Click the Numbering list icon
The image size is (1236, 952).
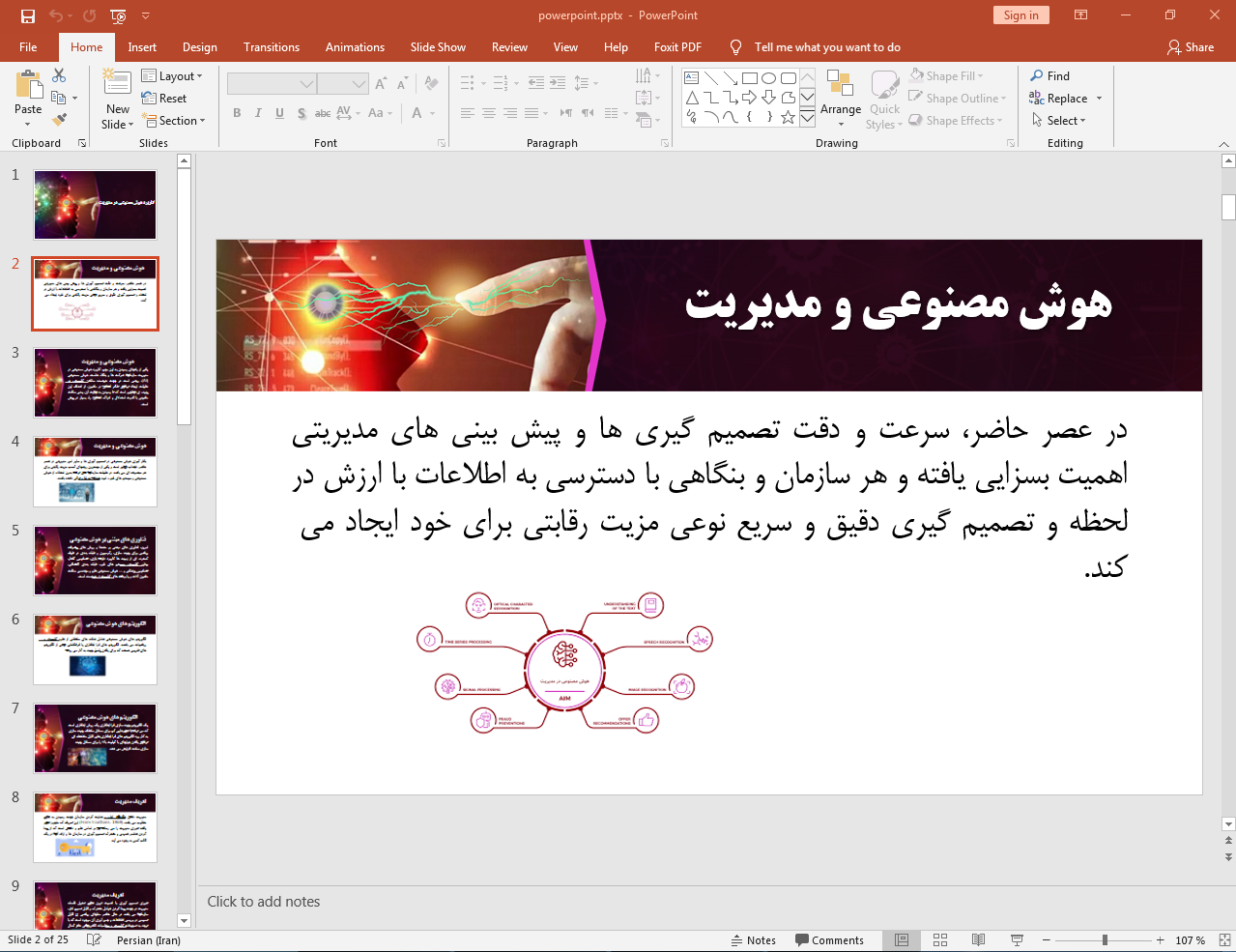pos(501,83)
